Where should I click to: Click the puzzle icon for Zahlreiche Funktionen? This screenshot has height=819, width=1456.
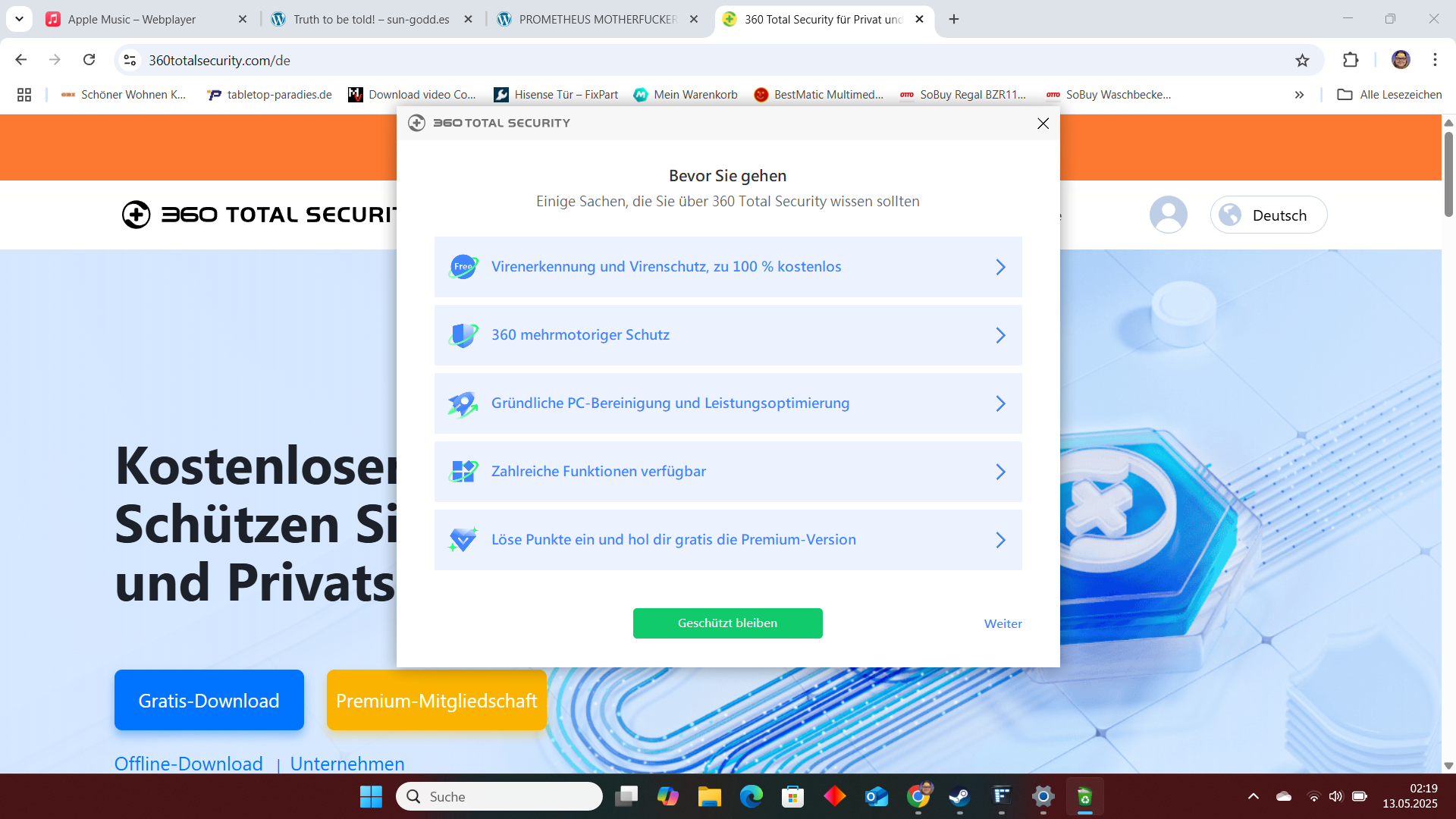463,472
